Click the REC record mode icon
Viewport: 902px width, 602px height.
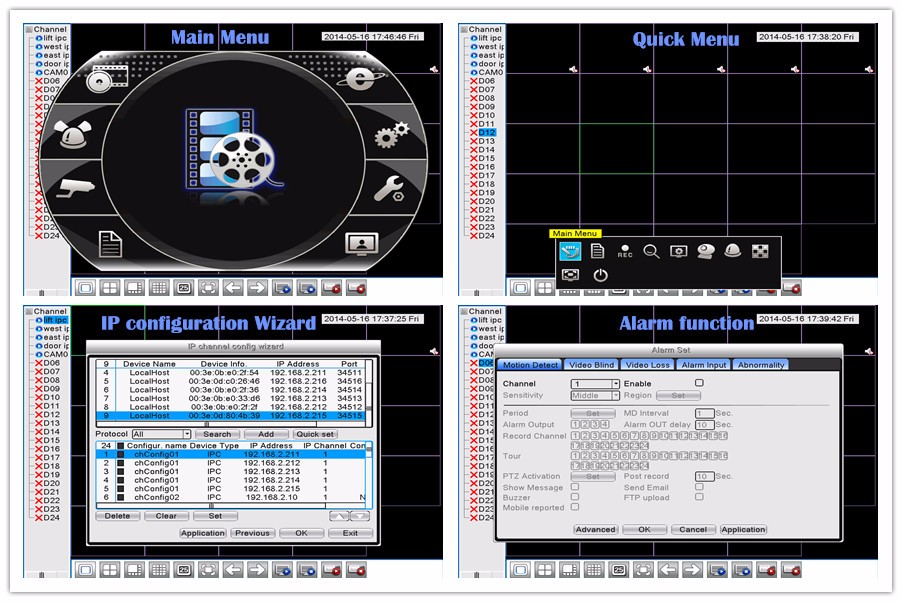point(625,252)
